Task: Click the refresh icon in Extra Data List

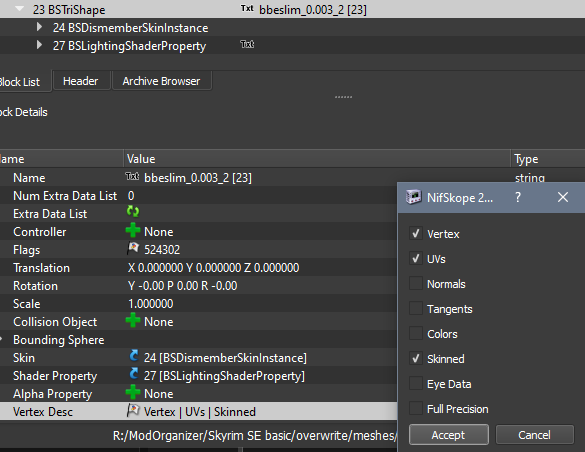Action: point(133,211)
